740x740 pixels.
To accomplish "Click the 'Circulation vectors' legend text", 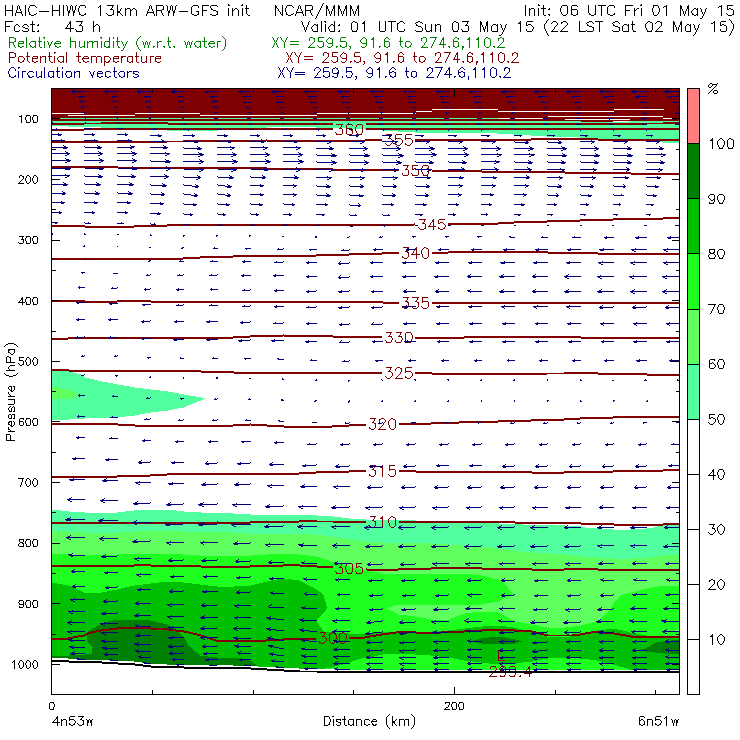I will [x=73, y=73].
